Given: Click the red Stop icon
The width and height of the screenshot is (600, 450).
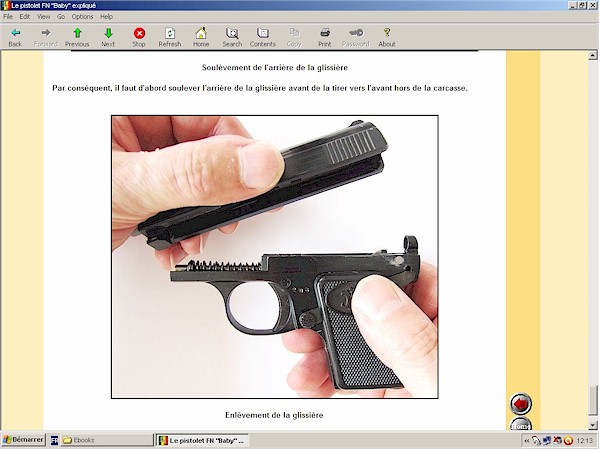Looking at the screenshot, I should (x=139, y=33).
